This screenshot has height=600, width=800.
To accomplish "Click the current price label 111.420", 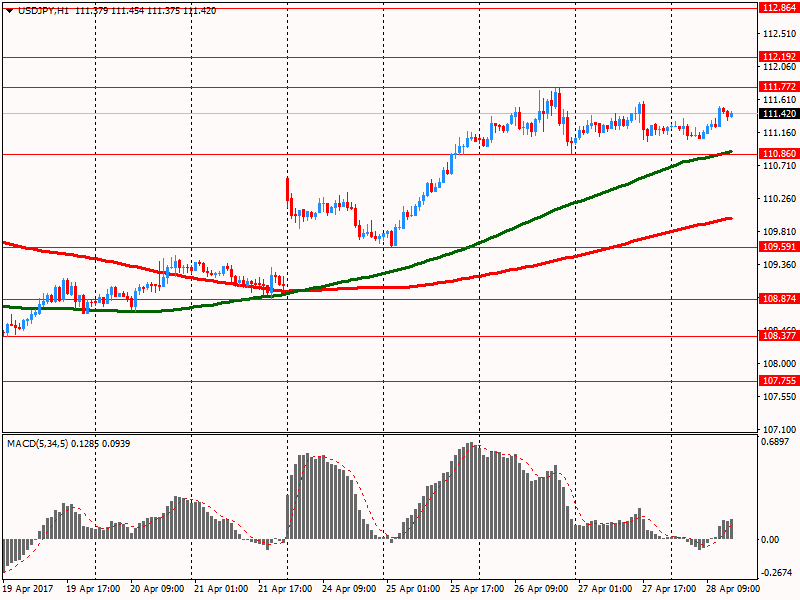I will click(x=779, y=113).
